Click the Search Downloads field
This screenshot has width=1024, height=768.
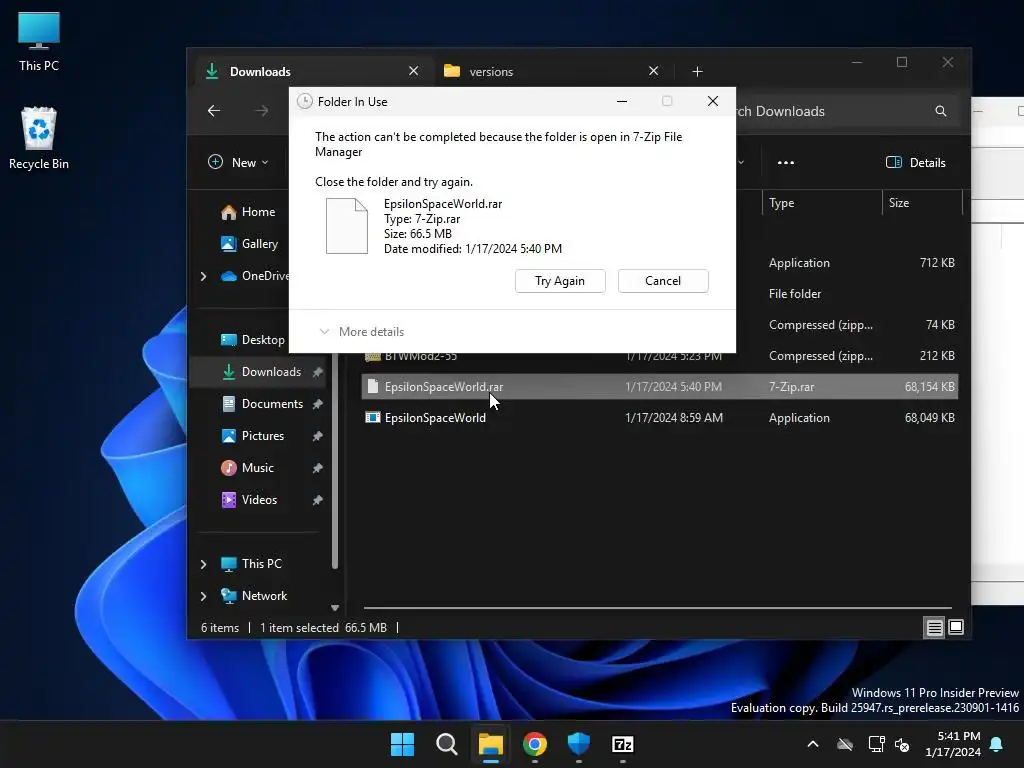click(x=836, y=111)
